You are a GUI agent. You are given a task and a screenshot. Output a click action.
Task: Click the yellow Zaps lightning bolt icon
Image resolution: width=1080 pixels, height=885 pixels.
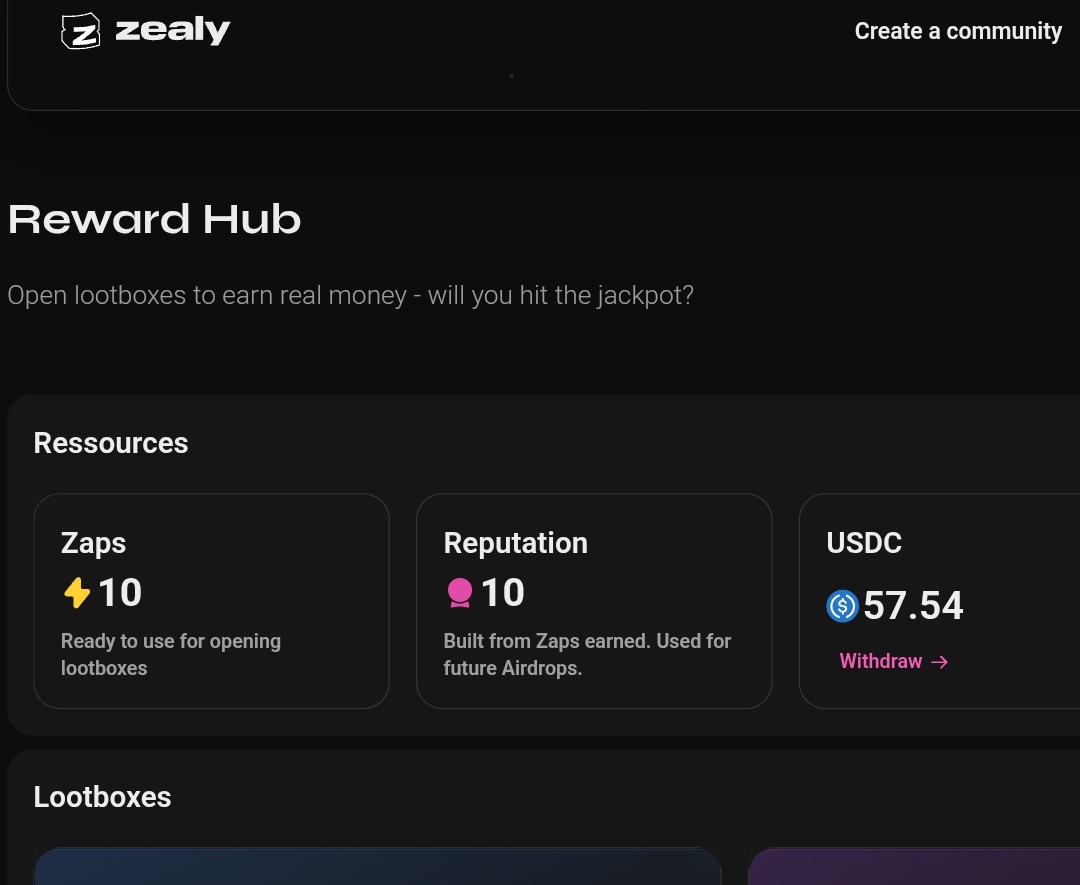[x=77, y=592]
